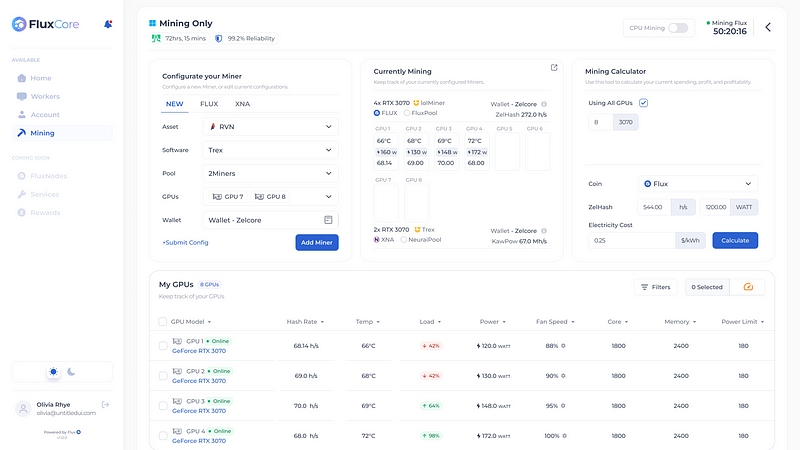Click the orange overclock gauge icon
Image resolution: width=800 pixels, height=450 pixels.
tap(748, 287)
